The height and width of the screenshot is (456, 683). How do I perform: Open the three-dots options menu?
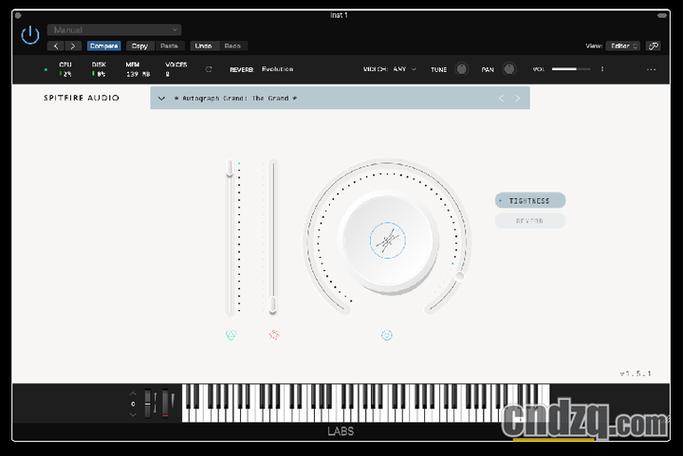coord(651,69)
